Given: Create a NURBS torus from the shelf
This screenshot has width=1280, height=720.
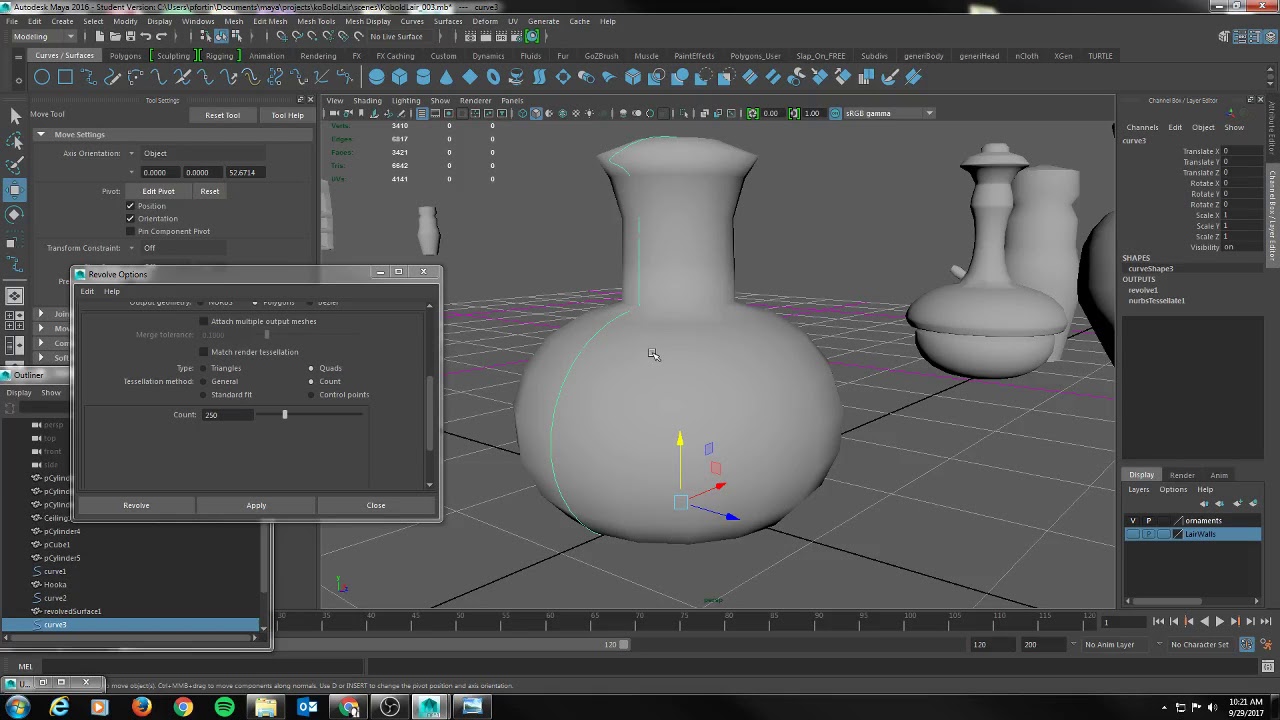Looking at the screenshot, I should click(493, 77).
